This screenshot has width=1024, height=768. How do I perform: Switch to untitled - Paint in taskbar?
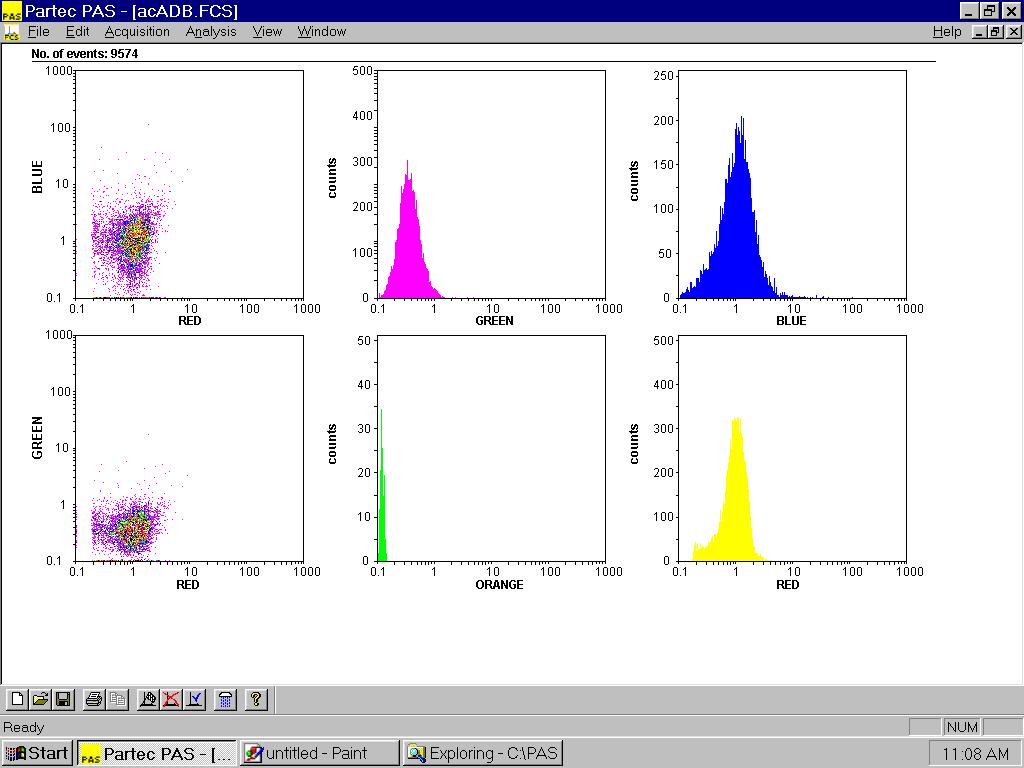[x=319, y=753]
